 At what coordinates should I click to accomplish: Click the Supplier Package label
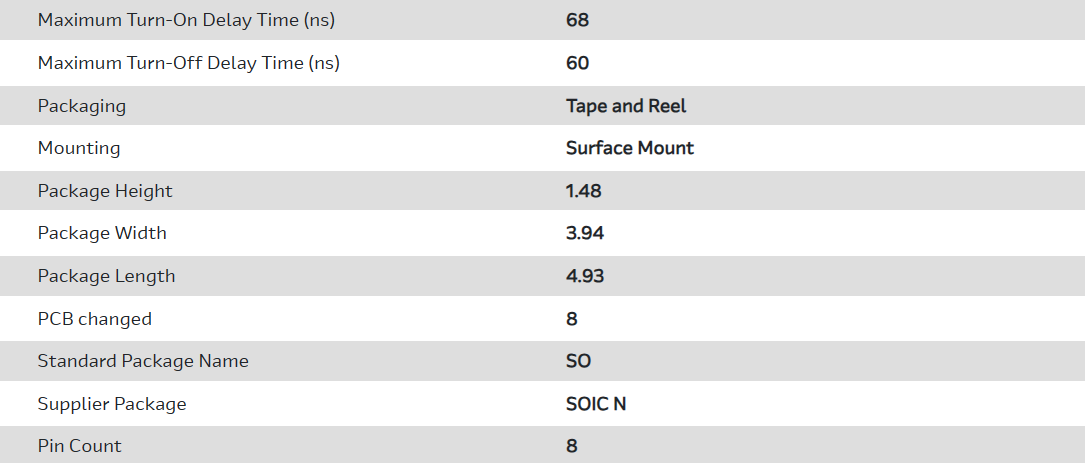click(112, 404)
